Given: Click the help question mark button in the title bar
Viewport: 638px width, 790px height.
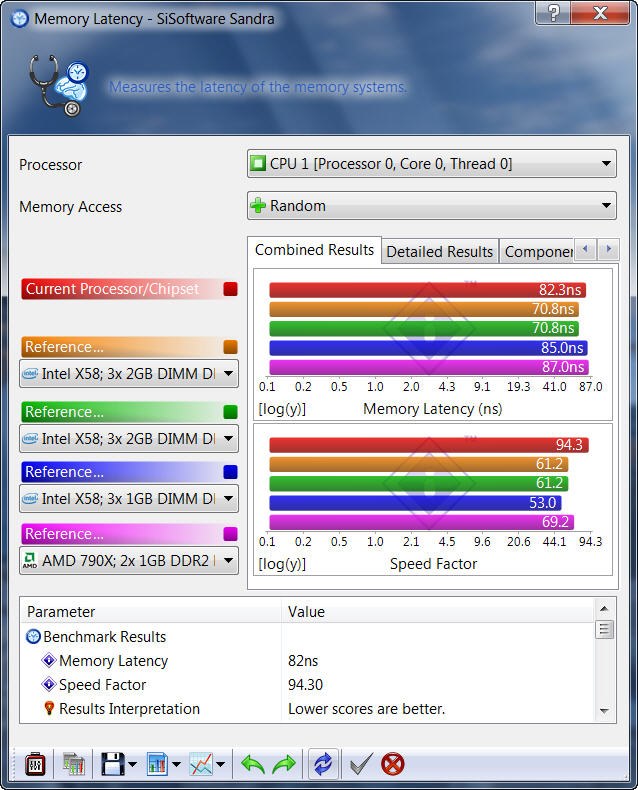Looking at the screenshot, I should point(553,12).
